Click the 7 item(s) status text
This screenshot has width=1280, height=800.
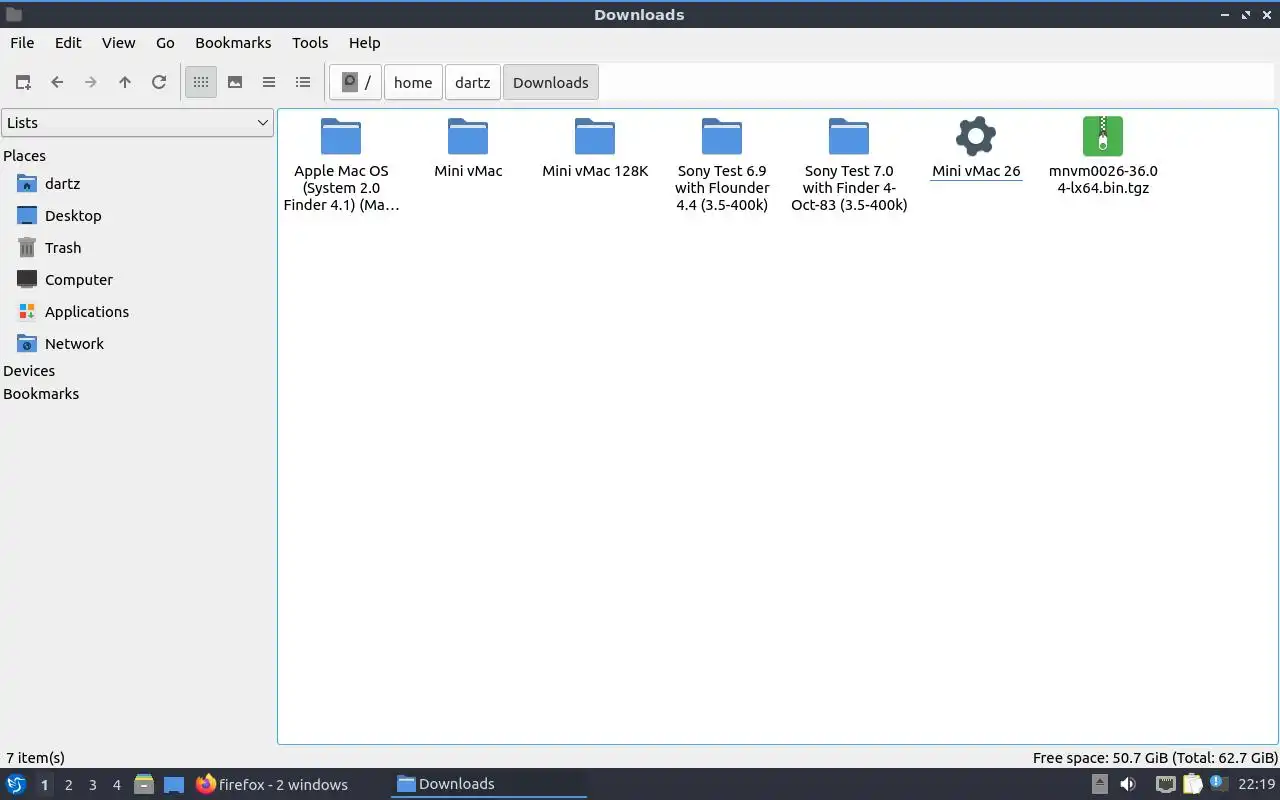pos(35,758)
